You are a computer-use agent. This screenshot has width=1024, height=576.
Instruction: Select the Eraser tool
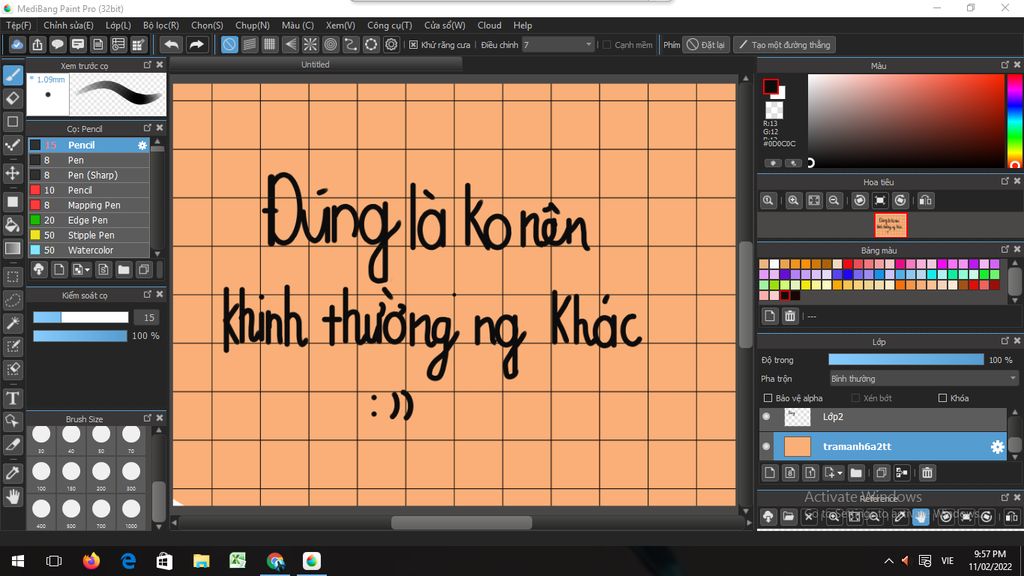click(12, 99)
